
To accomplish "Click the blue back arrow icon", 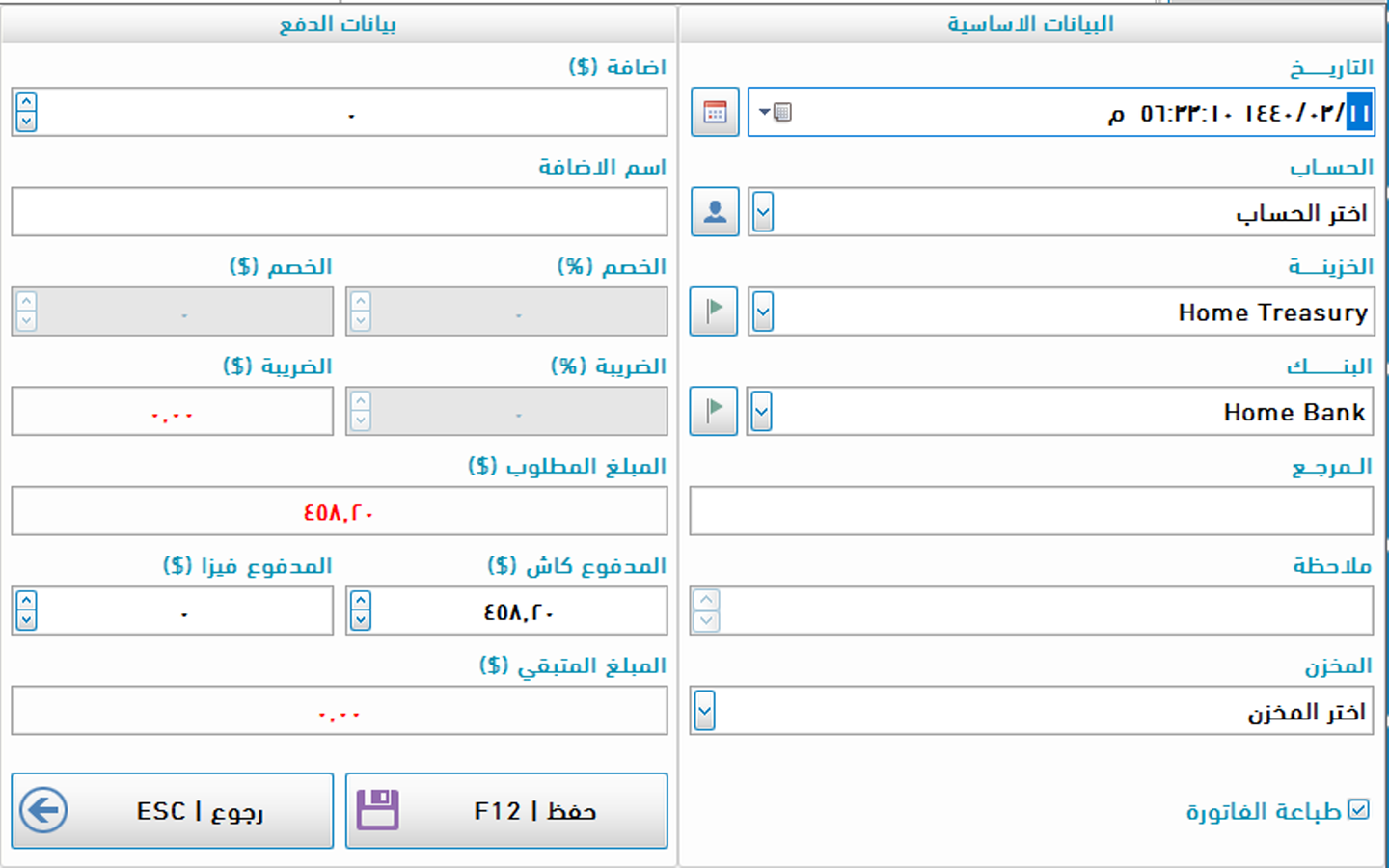I will (43, 810).
